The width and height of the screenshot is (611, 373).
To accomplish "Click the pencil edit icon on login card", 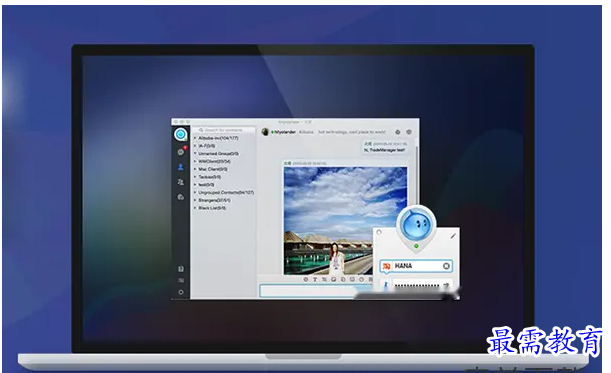I will (x=453, y=236).
